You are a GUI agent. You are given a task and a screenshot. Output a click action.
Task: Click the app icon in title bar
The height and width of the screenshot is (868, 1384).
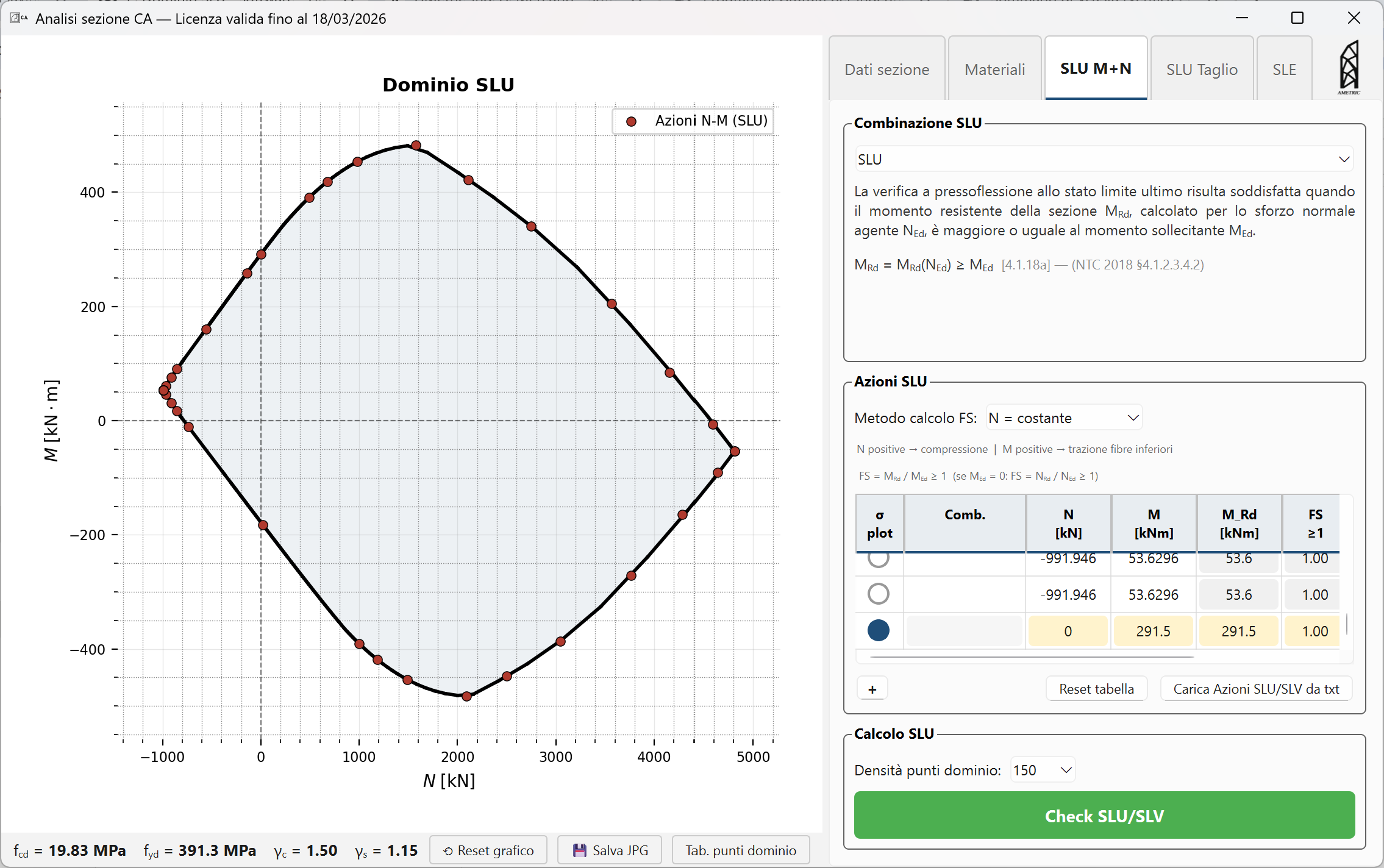coord(17,18)
